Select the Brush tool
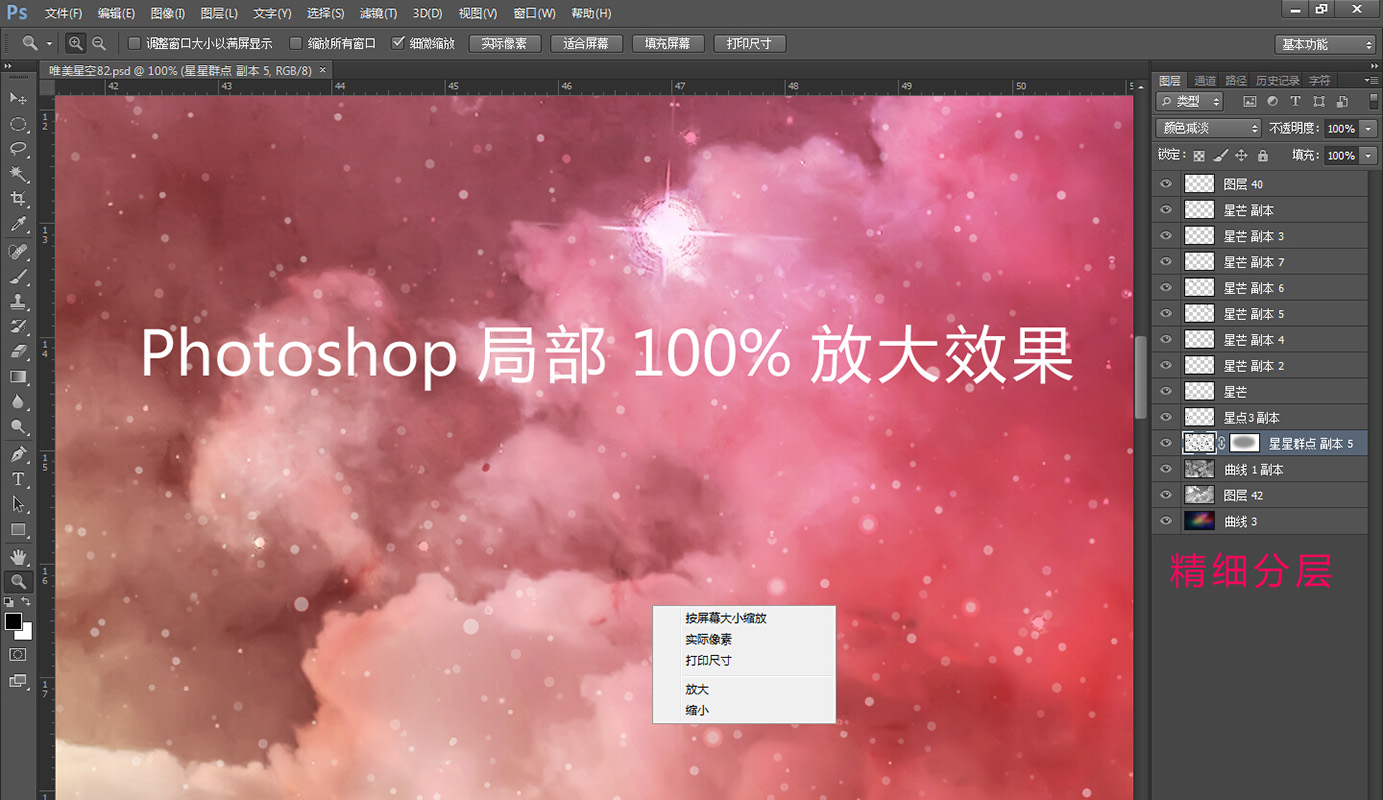1383x800 pixels. tap(18, 276)
